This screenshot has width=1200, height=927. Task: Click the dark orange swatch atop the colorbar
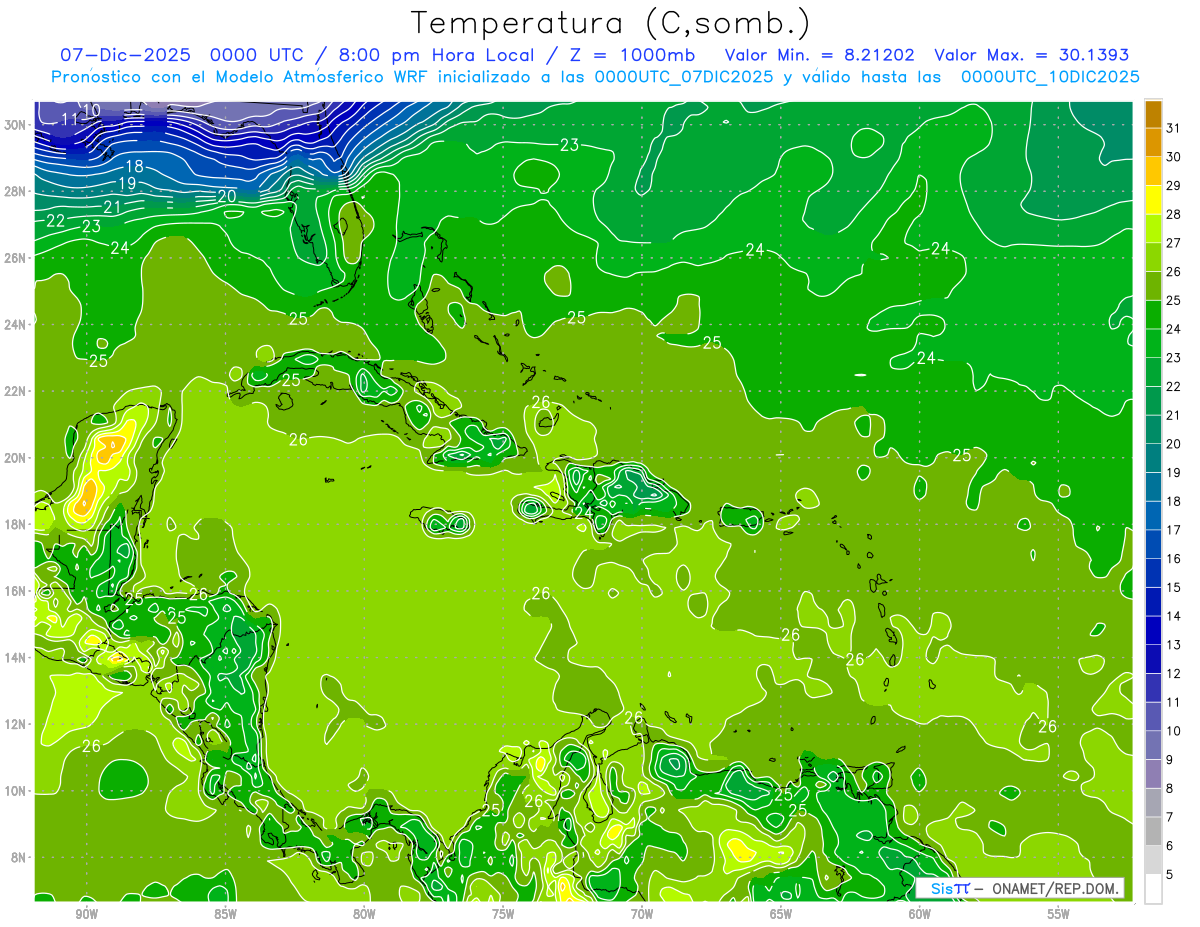(x=1153, y=114)
